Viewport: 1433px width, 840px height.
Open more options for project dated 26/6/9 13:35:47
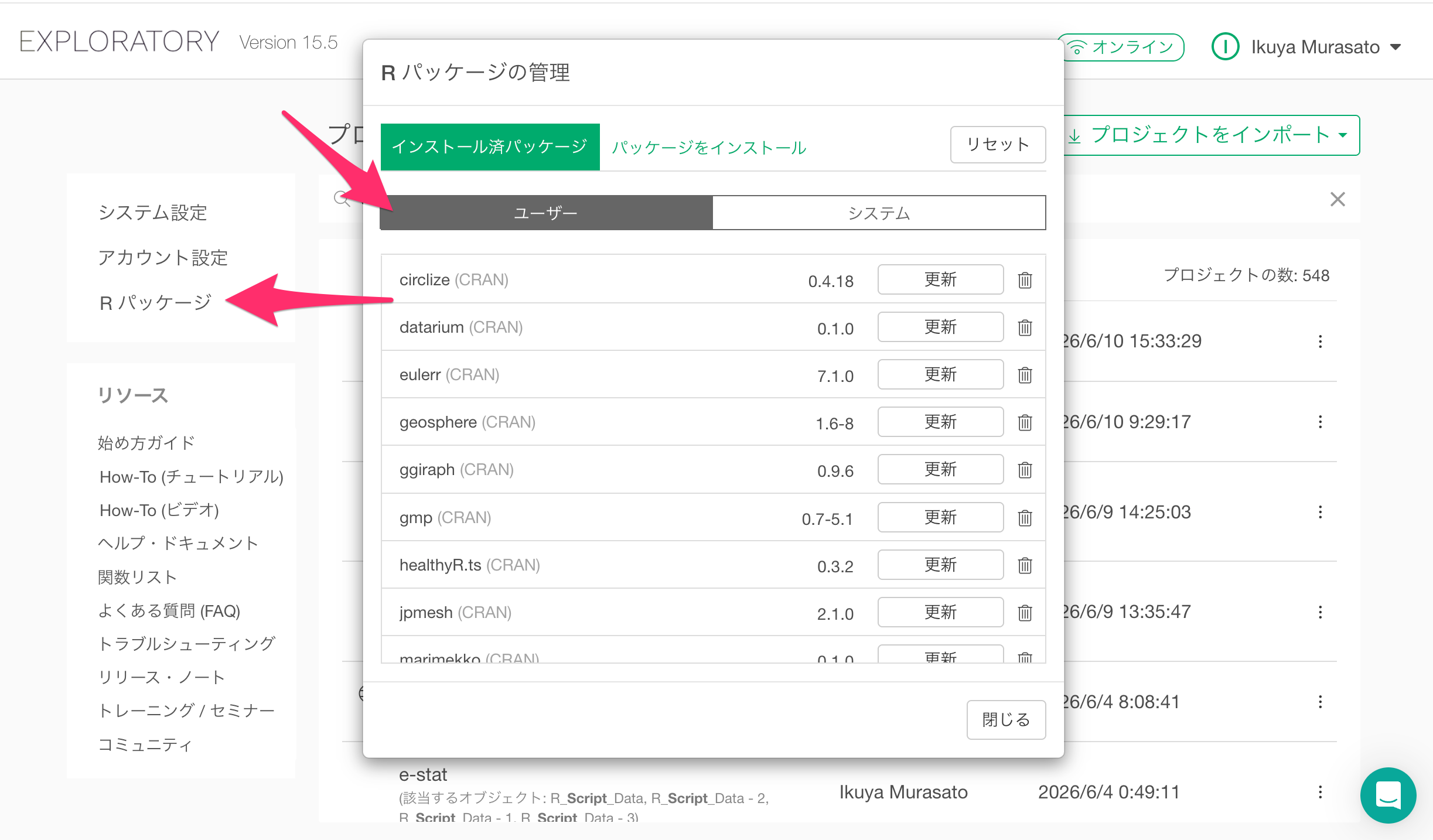[x=1320, y=612]
